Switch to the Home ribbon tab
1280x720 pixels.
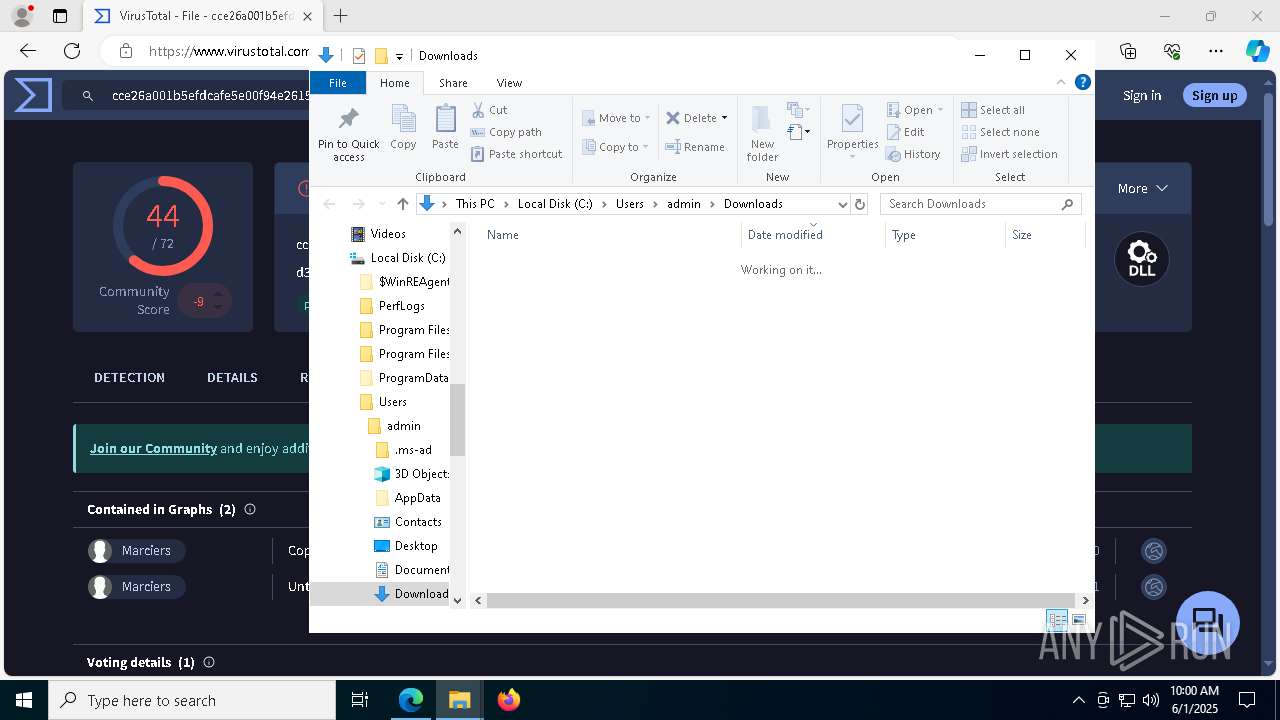(x=394, y=83)
